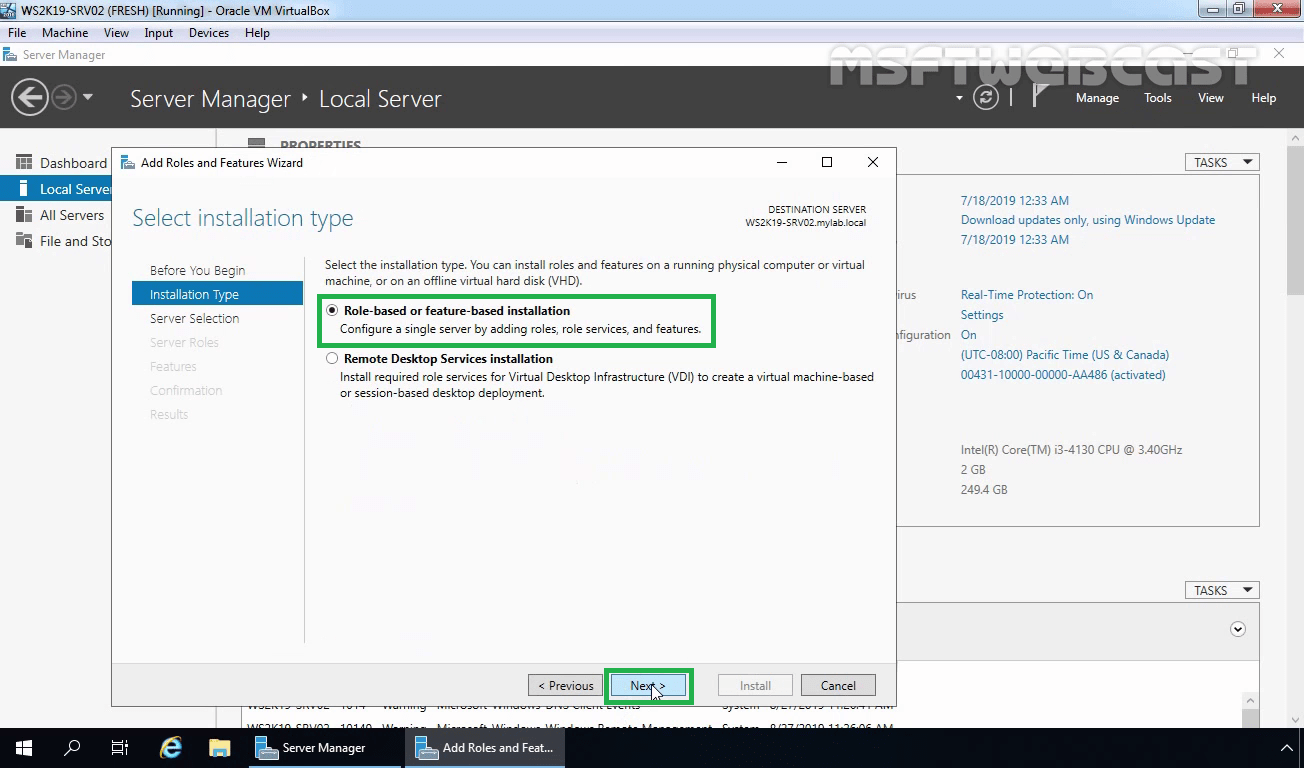
Task: Open the Properties TASKS dropdown
Action: [1221, 162]
